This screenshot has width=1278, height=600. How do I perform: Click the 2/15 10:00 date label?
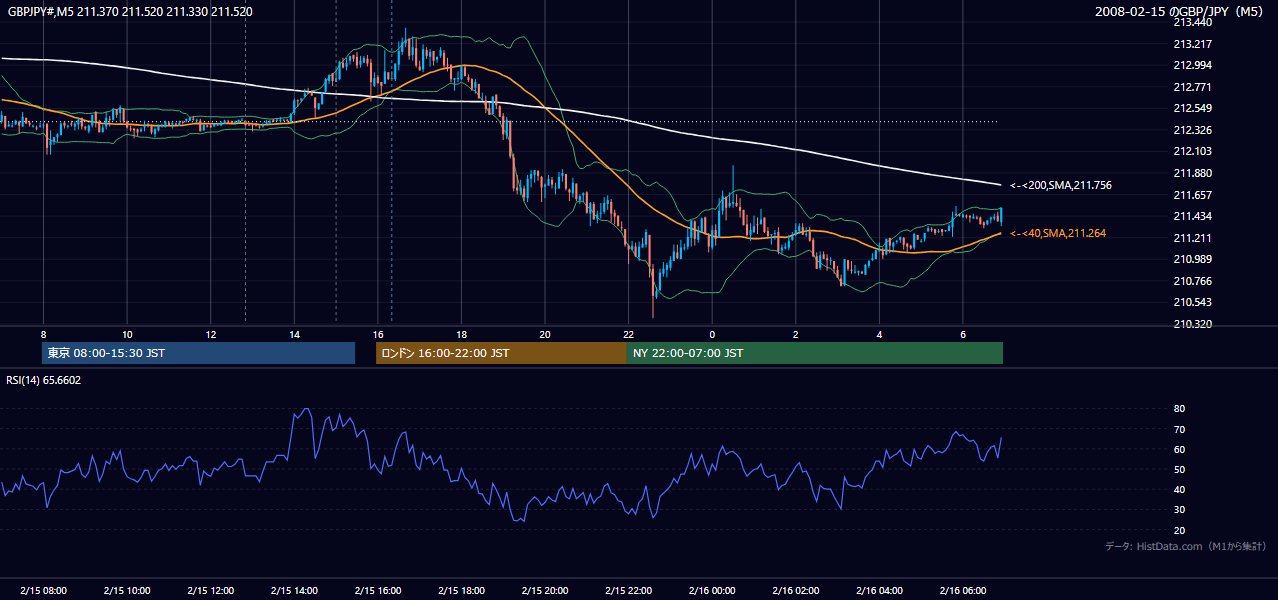[127, 590]
